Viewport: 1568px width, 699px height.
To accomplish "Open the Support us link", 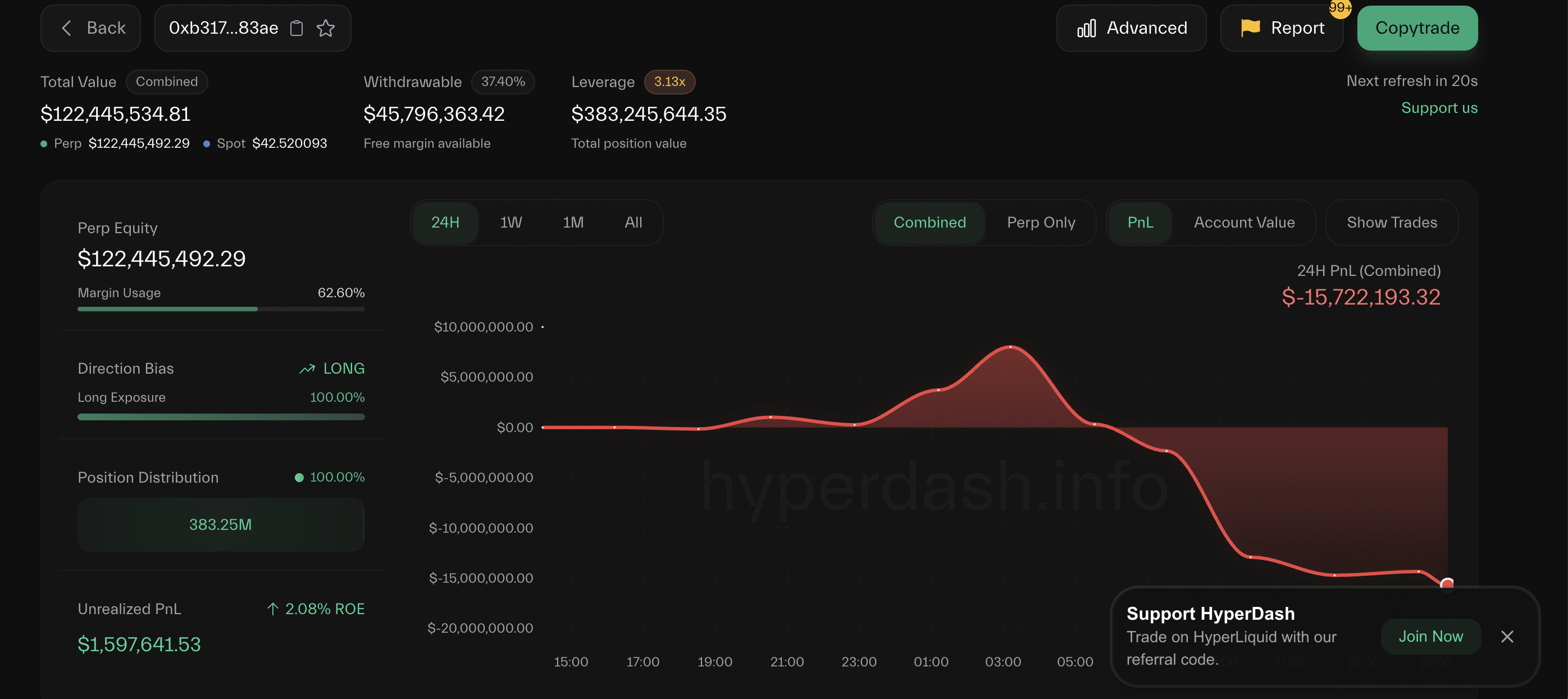I will pos(1439,108).
